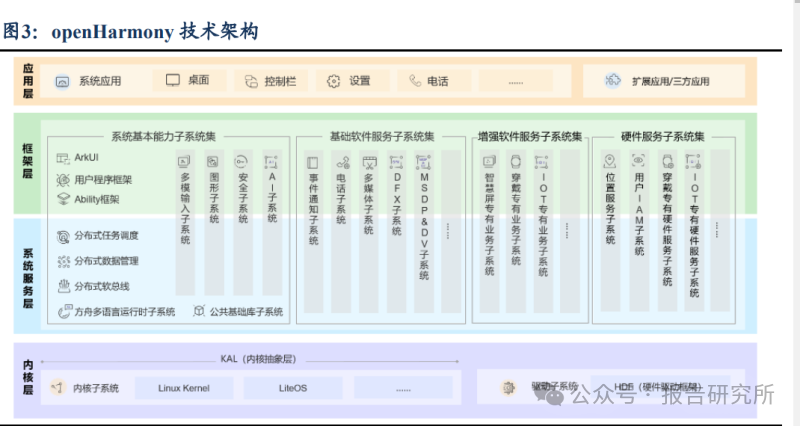The height and width of the screenshot is (426, 800).
Task: Click the 方舟多语言运行时子系统 icon
Action: click(64, 312)
